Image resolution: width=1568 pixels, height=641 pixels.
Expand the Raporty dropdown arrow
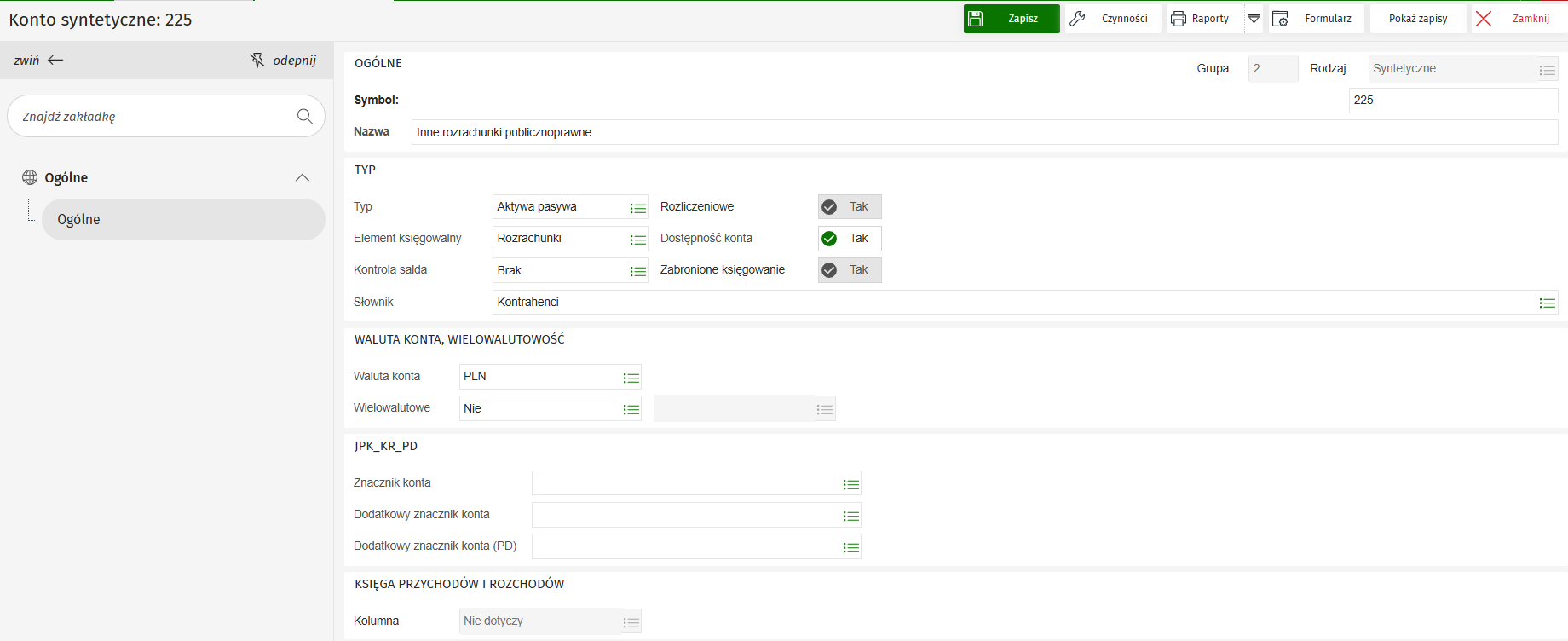coord(1254,19)
